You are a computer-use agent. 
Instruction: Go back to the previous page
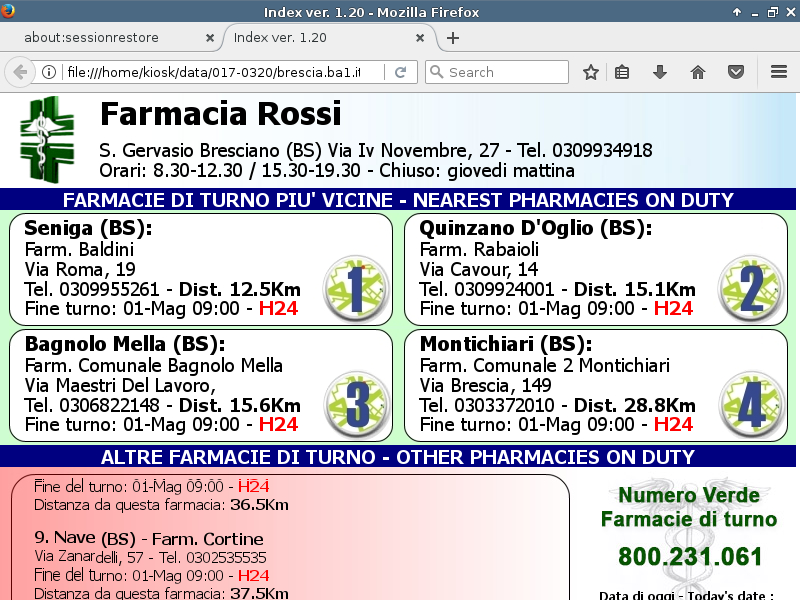(20, 72)
